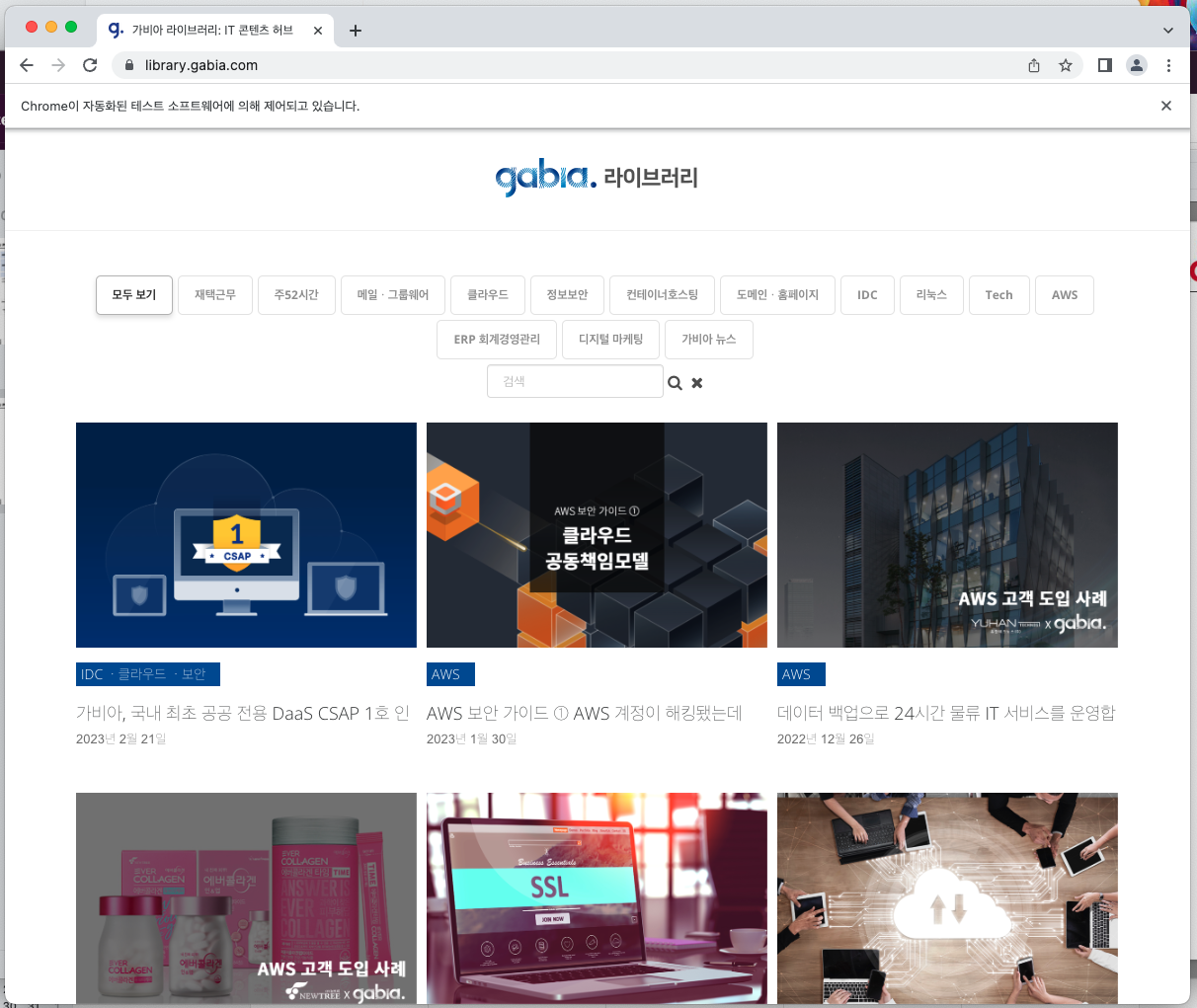Filter by 가비아 뉴스
The image size is (1197, 1008).
(709, 340)
